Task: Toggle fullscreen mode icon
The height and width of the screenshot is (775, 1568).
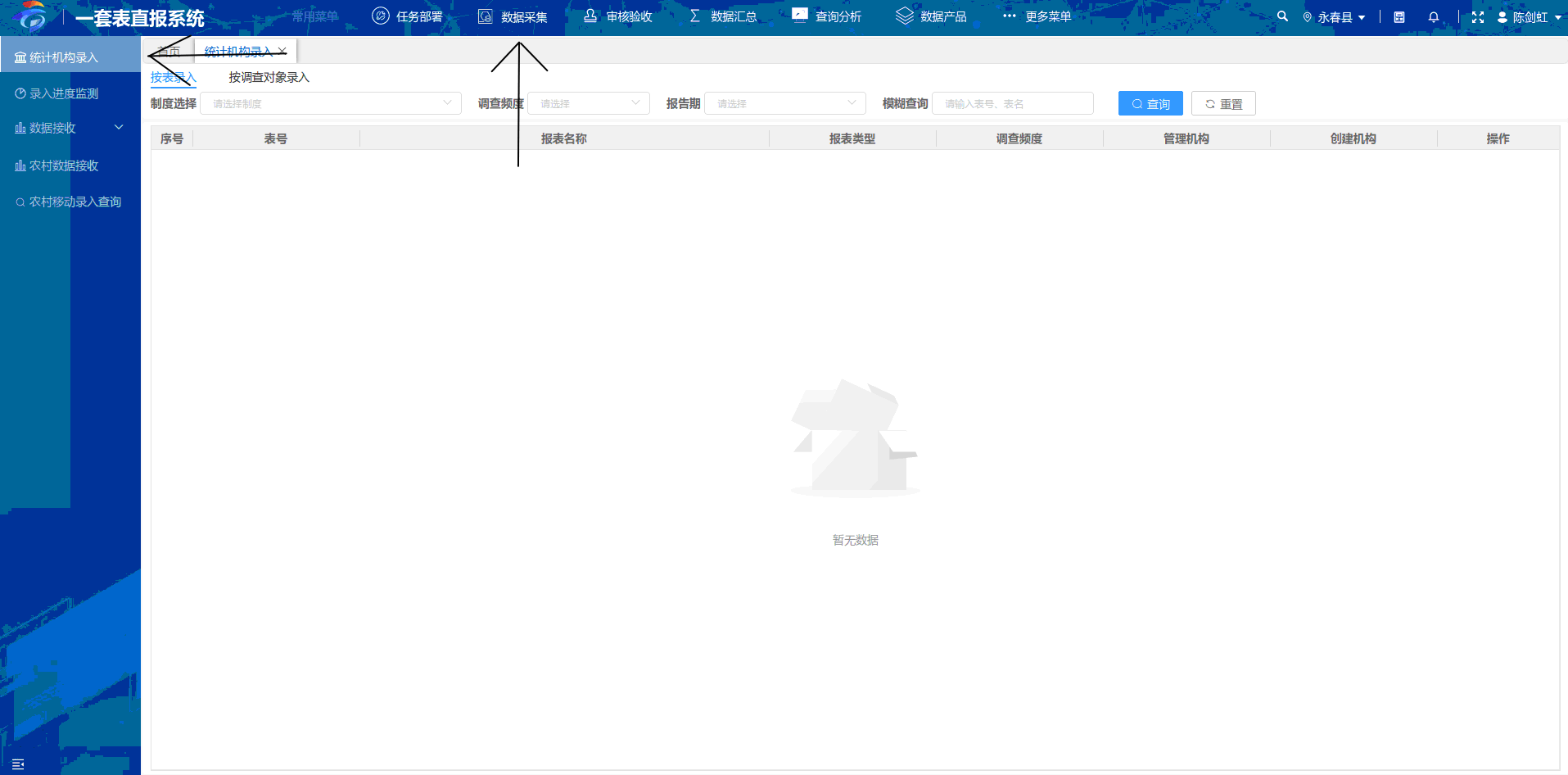Action: (1477, 17)
